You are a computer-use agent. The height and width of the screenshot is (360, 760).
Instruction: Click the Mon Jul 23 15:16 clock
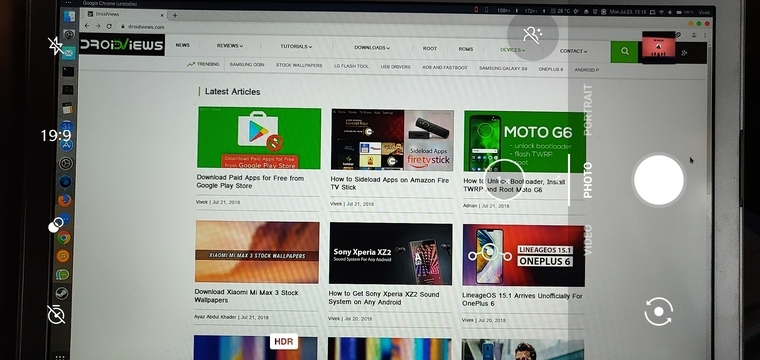(x=628, y=11)
